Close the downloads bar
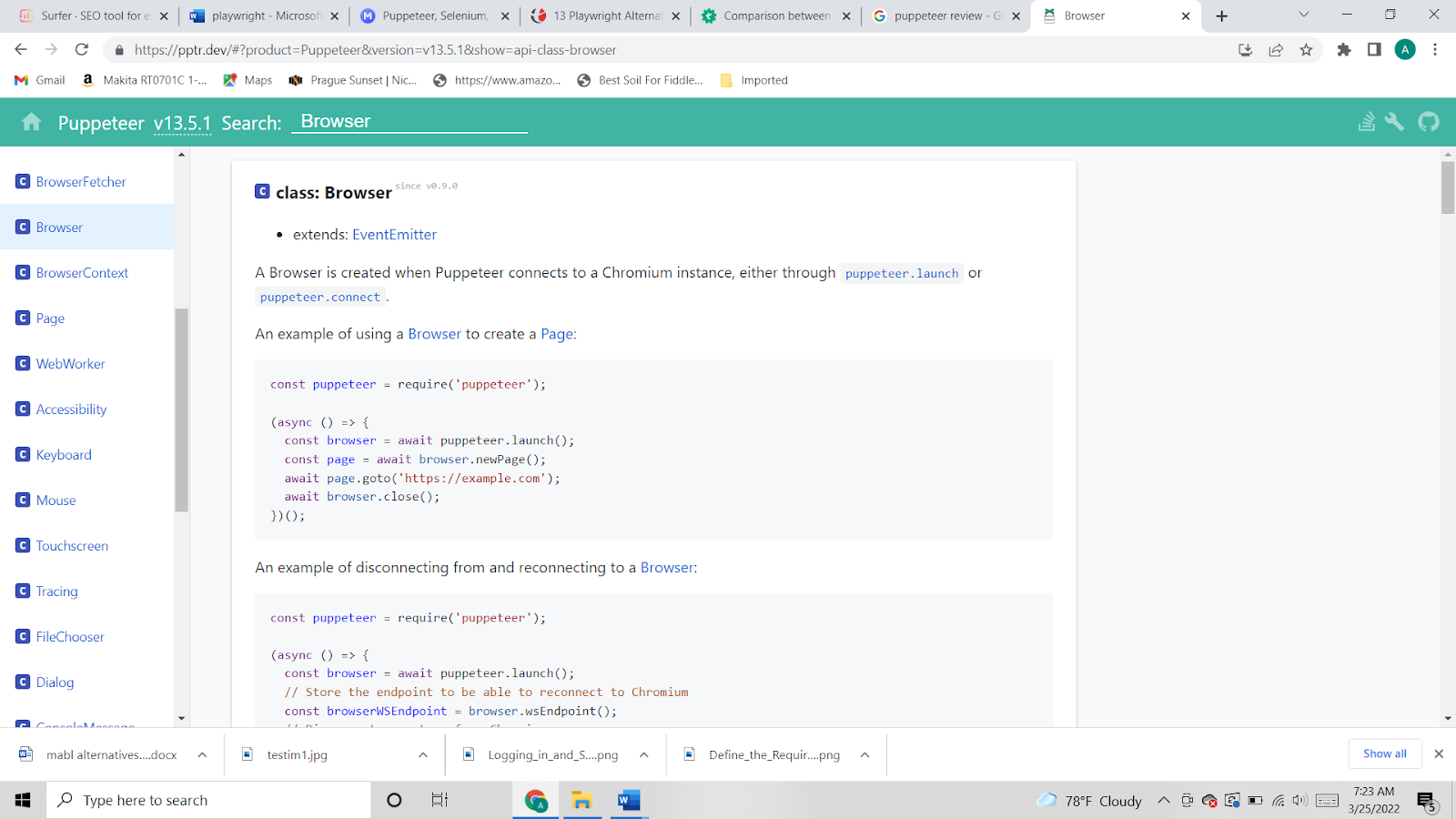 (x=1439, y=753)
